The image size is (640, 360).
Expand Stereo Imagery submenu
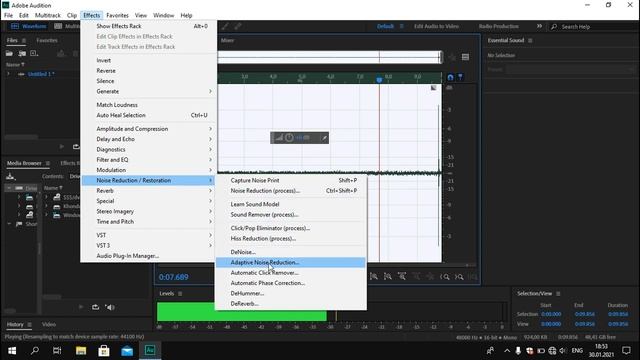149,211
